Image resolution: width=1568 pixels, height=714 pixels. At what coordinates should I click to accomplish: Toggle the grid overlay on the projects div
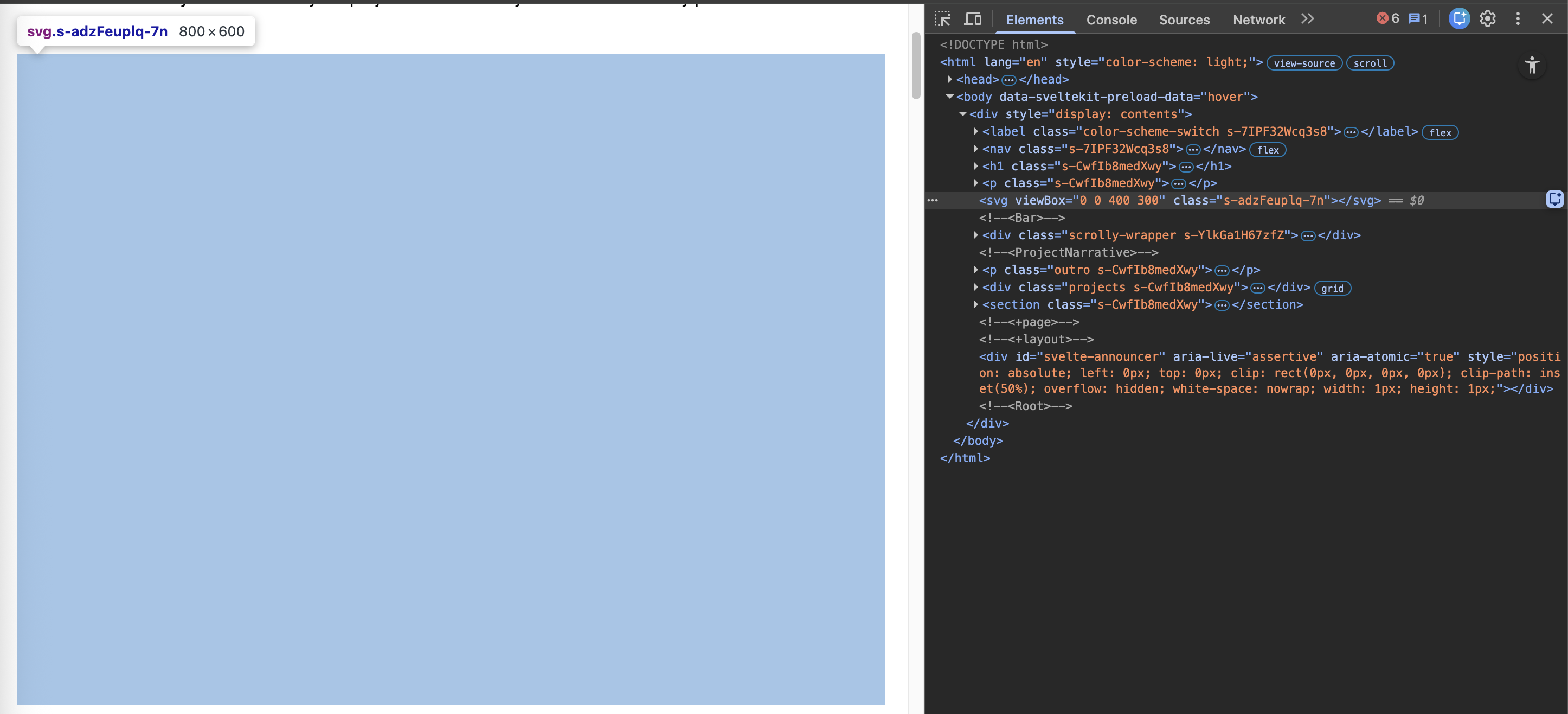click(x=1333, y=288)
